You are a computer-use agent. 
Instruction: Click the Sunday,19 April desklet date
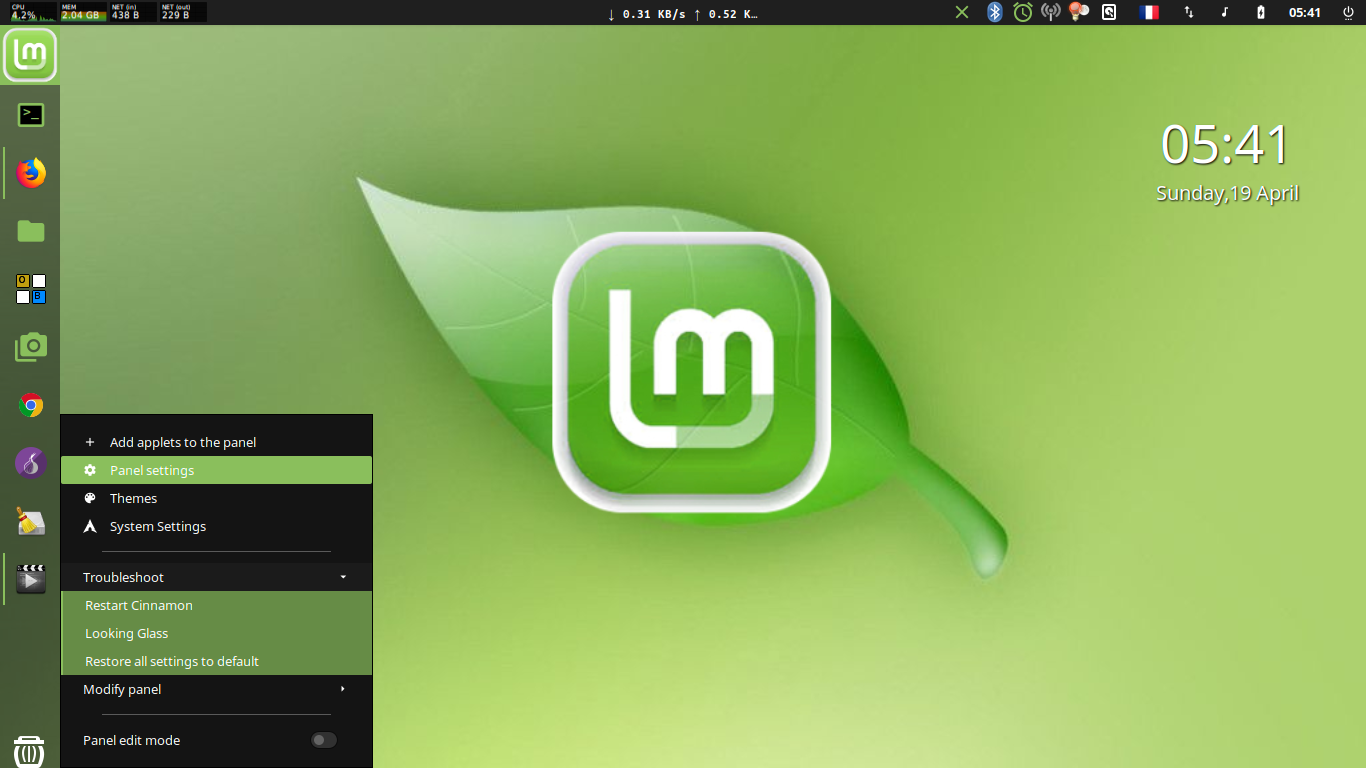(1227, 193)
